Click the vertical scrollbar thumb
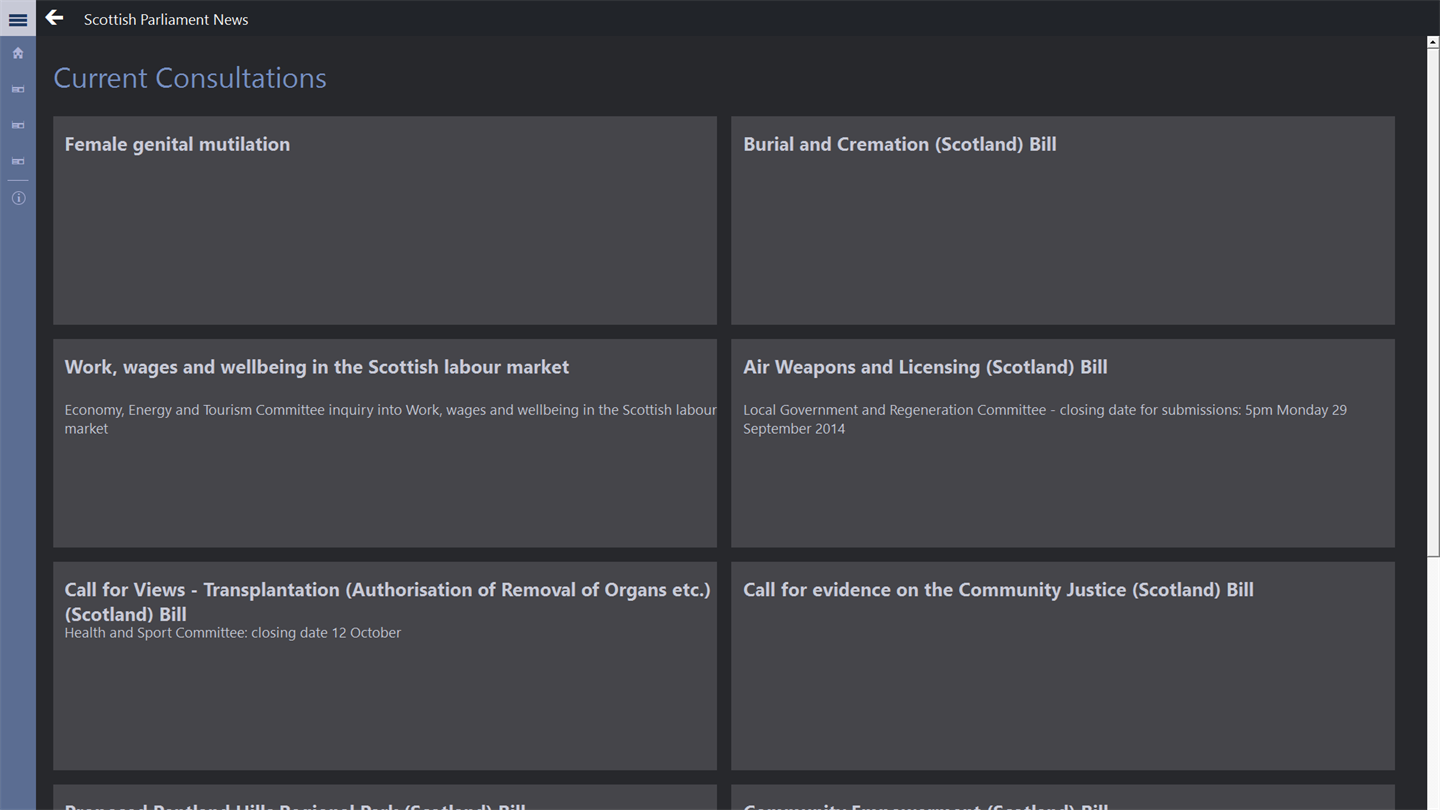This screenshot has width=1440, height=810. click(x=1432, y=300)
